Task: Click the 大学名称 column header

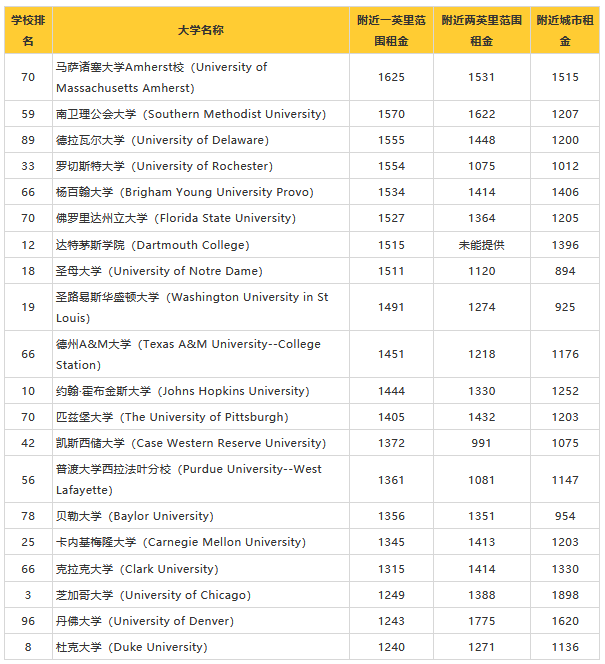Action: [x=201, y=30]
